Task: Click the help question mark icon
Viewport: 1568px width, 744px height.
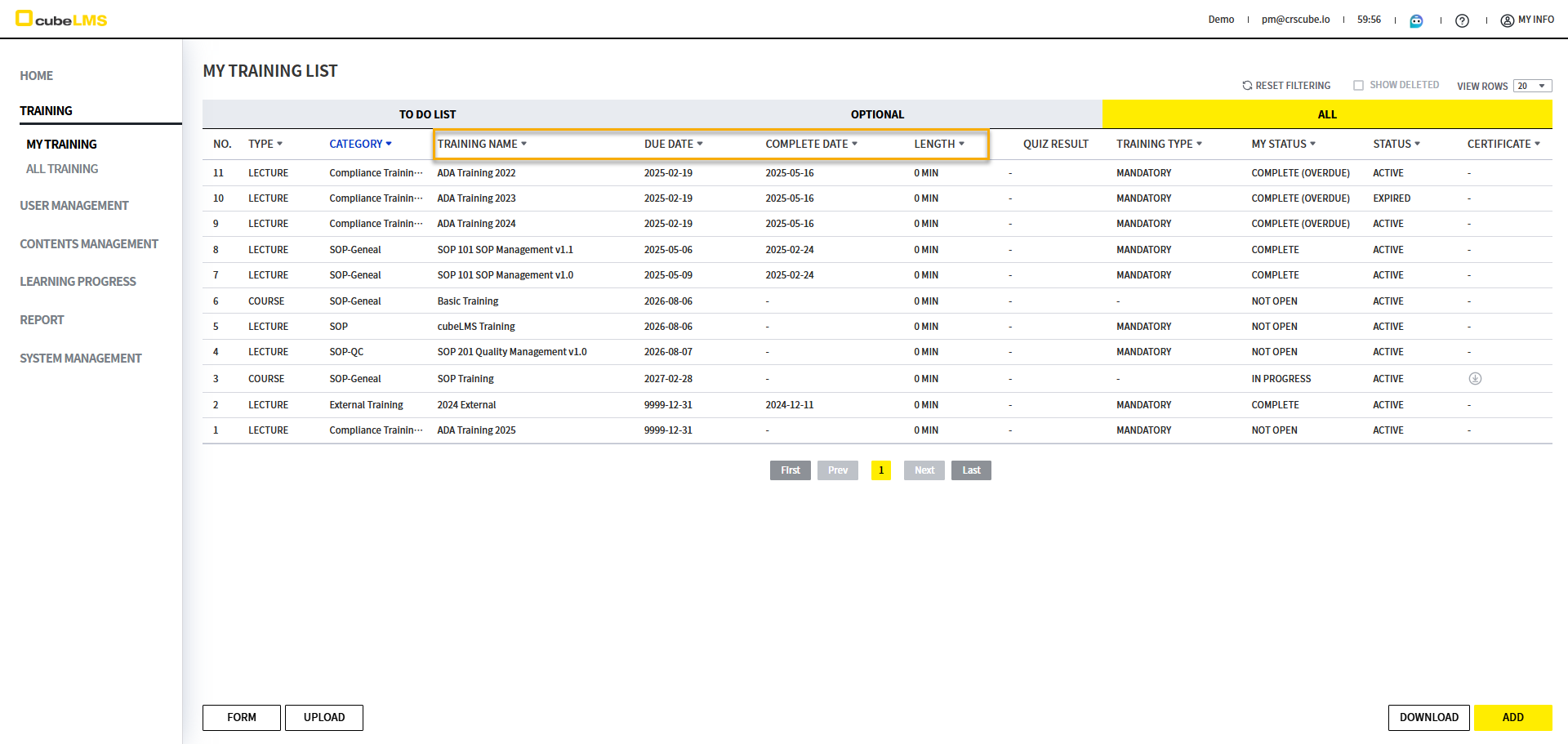Action: (1462, 20)
